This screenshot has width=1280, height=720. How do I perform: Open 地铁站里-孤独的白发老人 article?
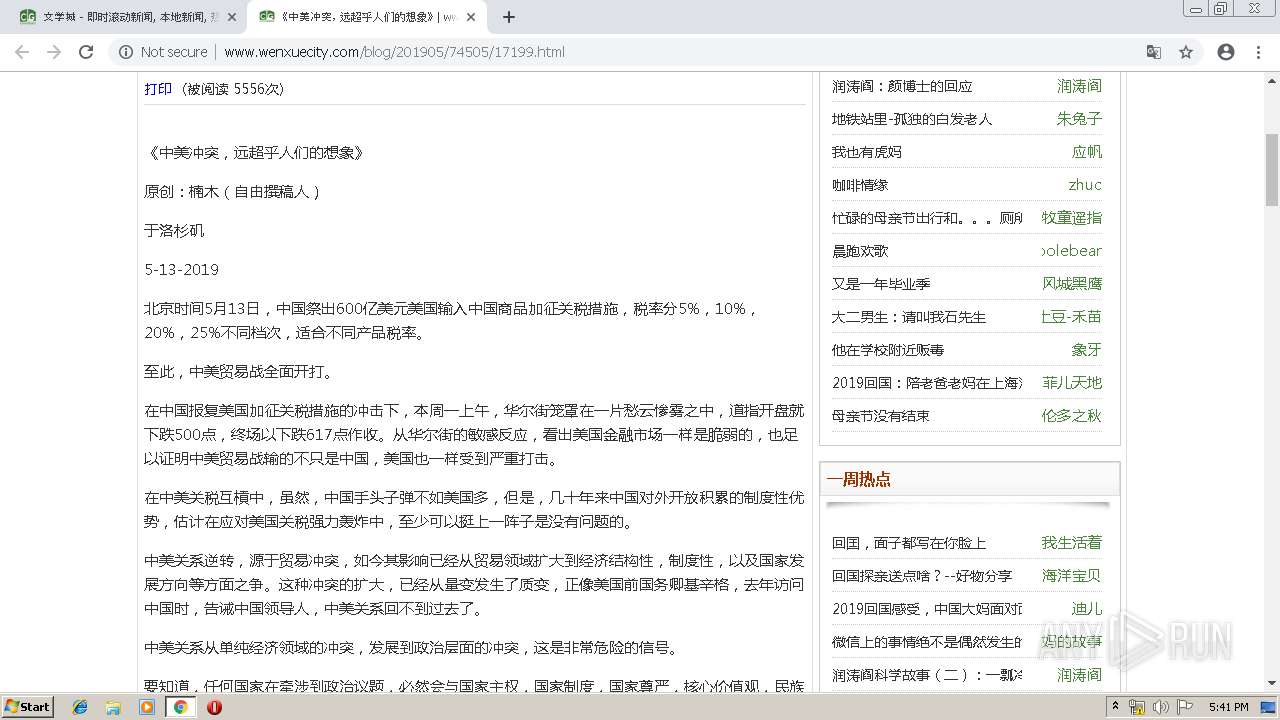click(x=912, y=119)
